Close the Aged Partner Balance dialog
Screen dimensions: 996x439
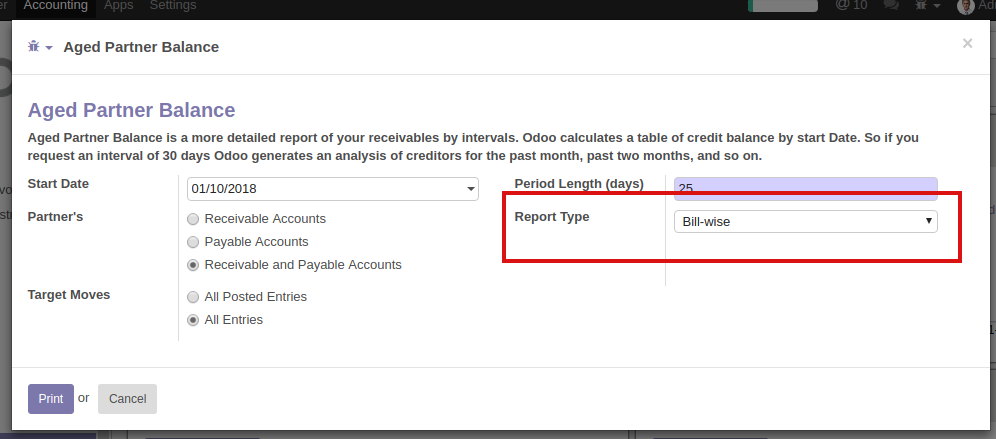coord(967,43)
